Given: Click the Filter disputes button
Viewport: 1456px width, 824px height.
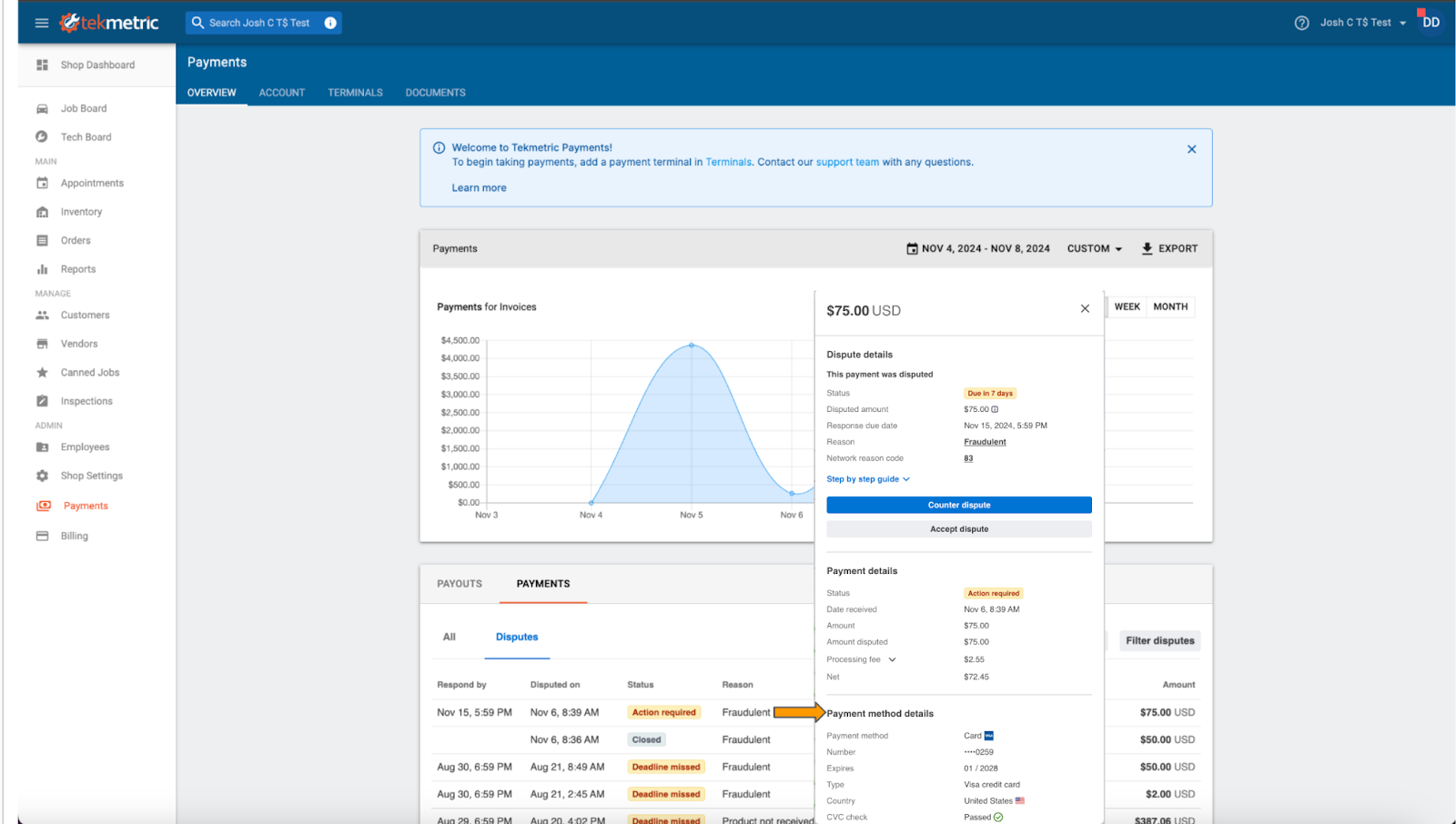Looking at the screenshot, I should click(x=1160, y=641).
